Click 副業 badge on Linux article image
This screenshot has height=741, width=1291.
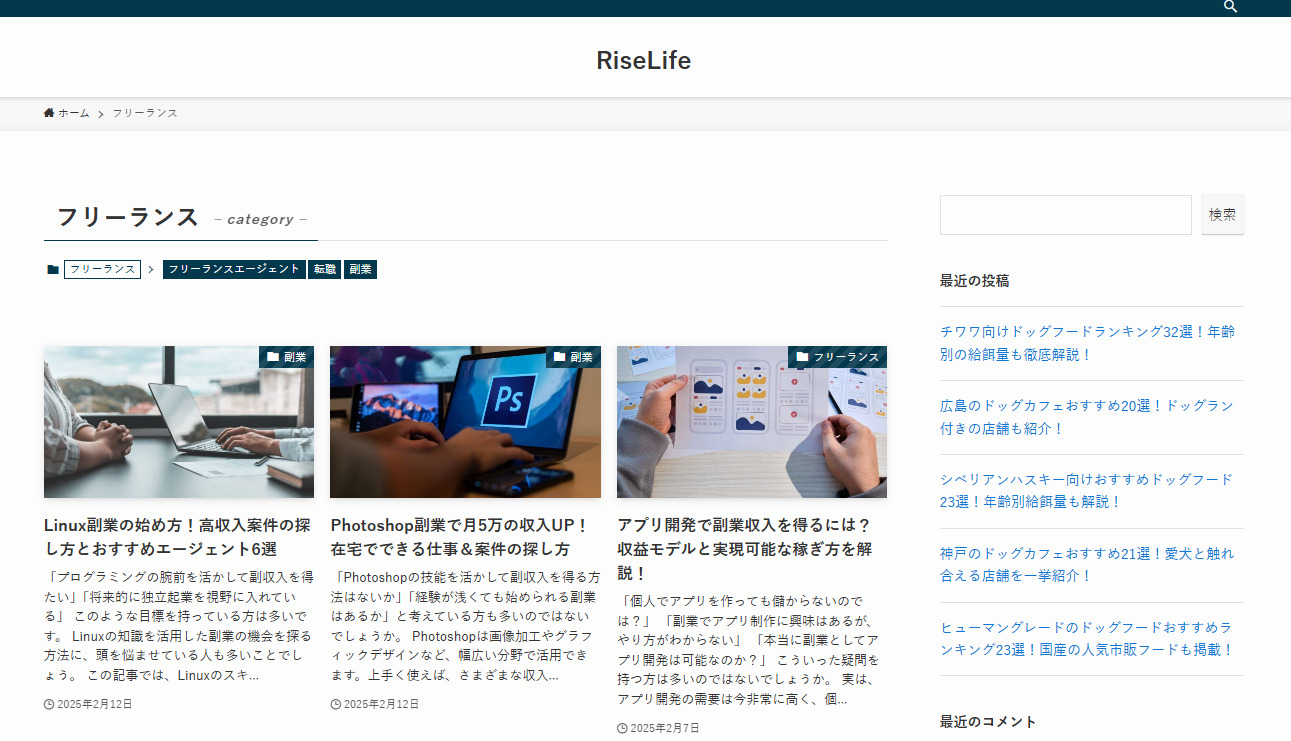287,357
